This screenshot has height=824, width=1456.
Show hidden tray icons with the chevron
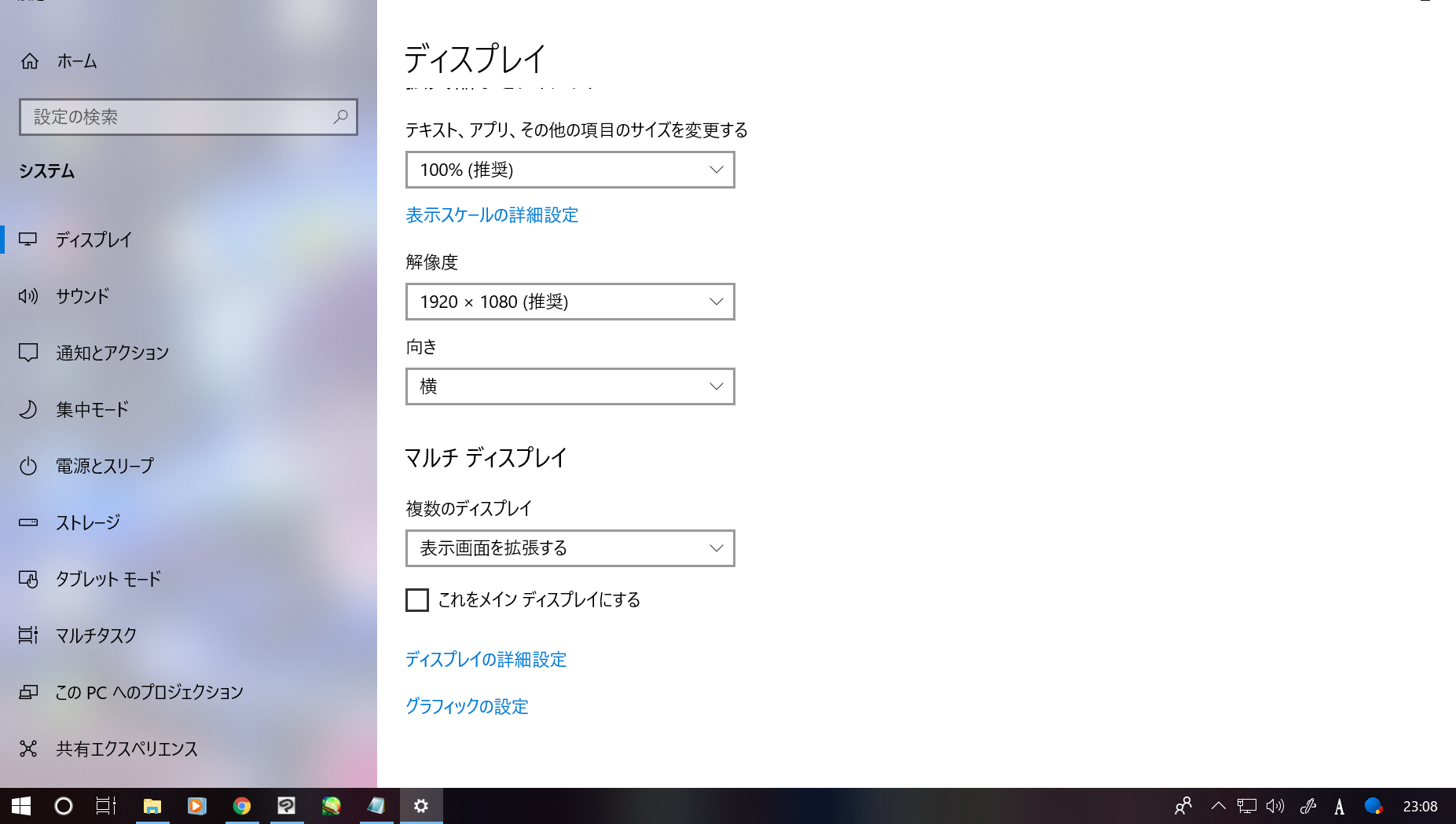pyautogui.click(x=1219, y=806)
